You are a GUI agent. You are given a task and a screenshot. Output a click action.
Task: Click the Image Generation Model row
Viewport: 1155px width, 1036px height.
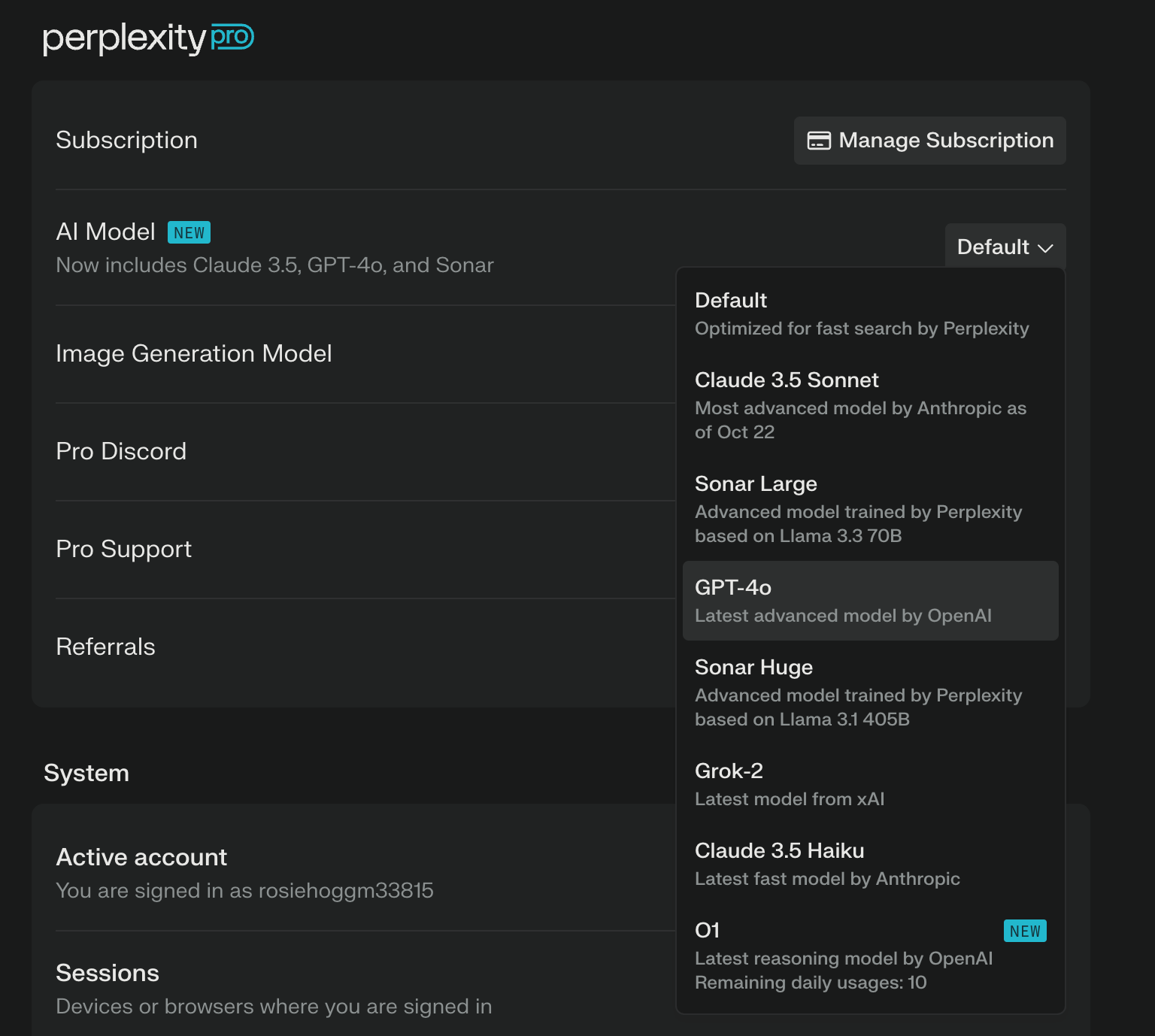[365, 353]
